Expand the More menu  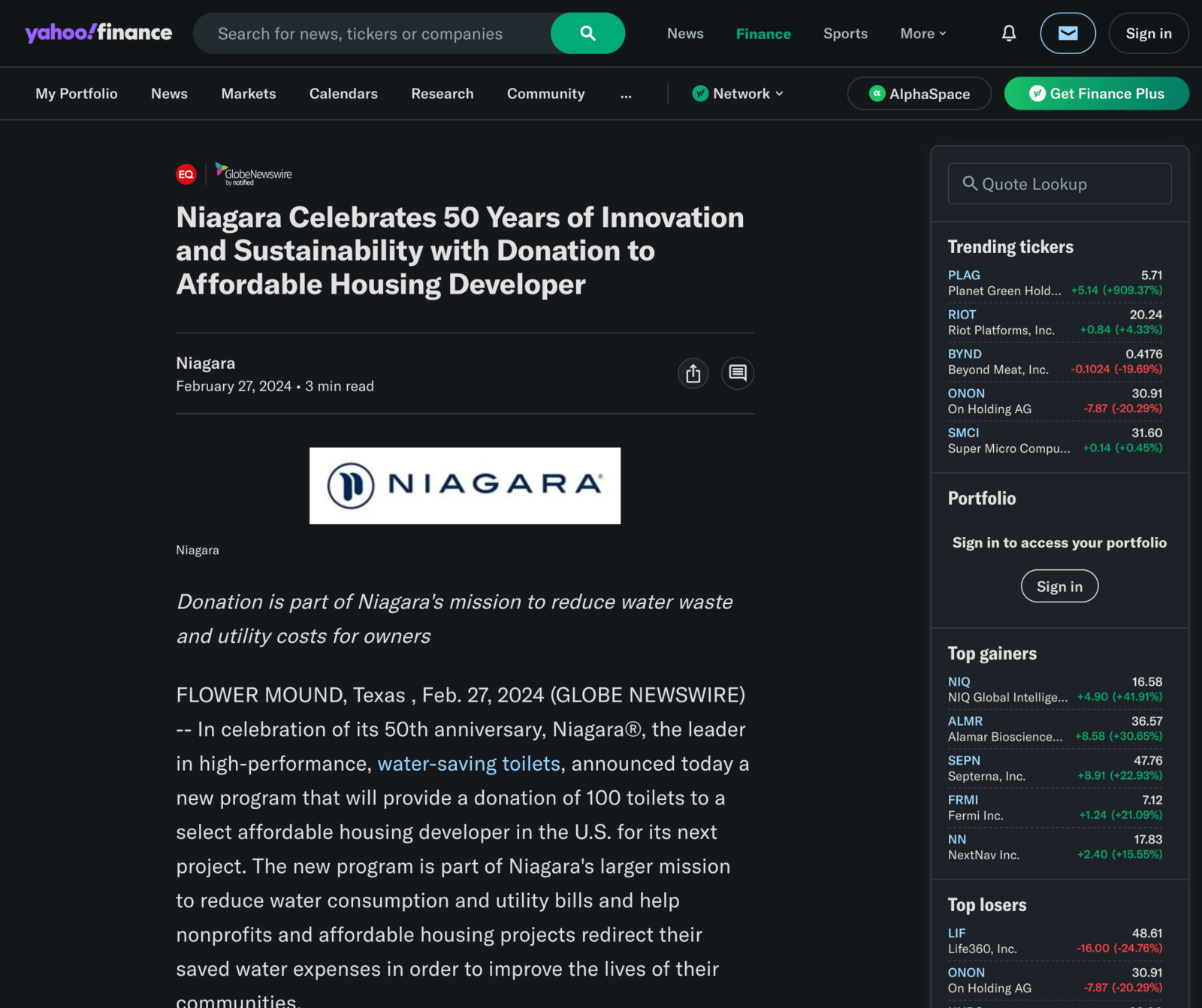click(923, 33)
